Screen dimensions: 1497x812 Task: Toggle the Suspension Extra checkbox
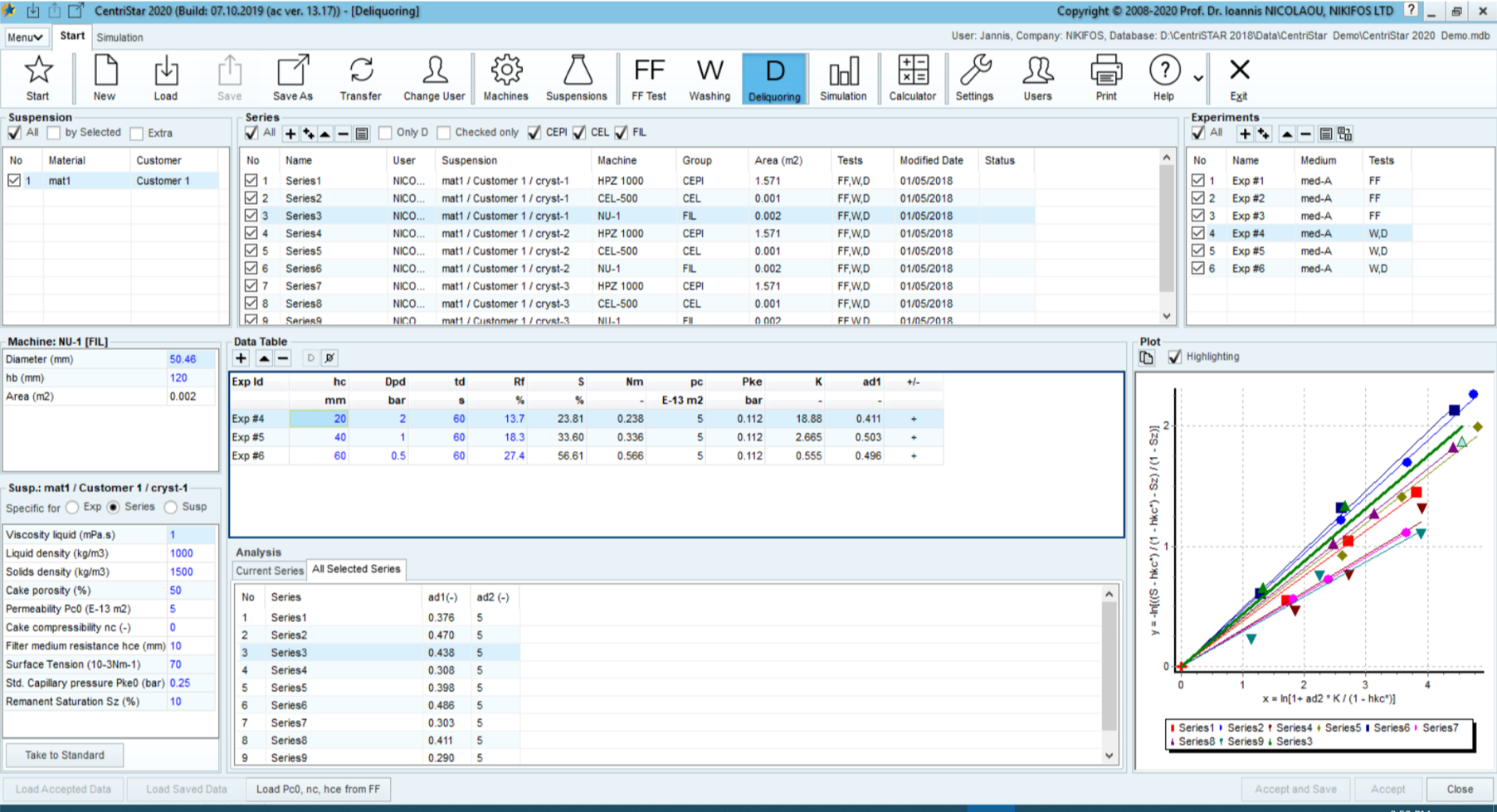click(x=137, y=133)
